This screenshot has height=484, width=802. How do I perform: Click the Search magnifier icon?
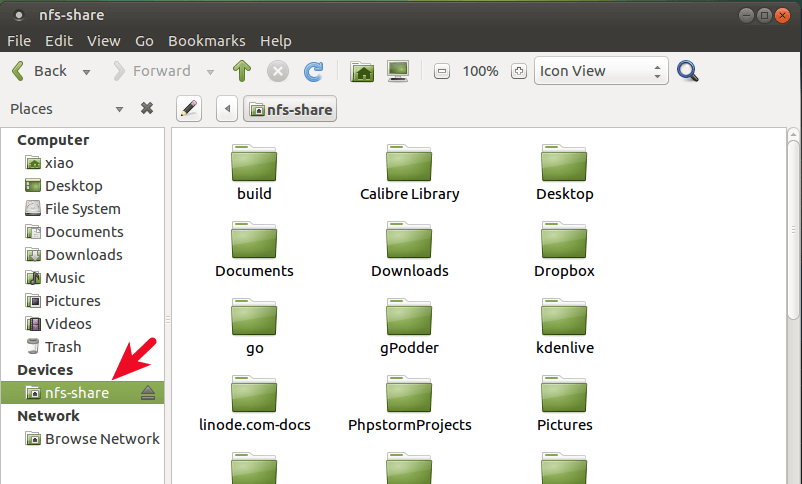(x=687, y=71)
